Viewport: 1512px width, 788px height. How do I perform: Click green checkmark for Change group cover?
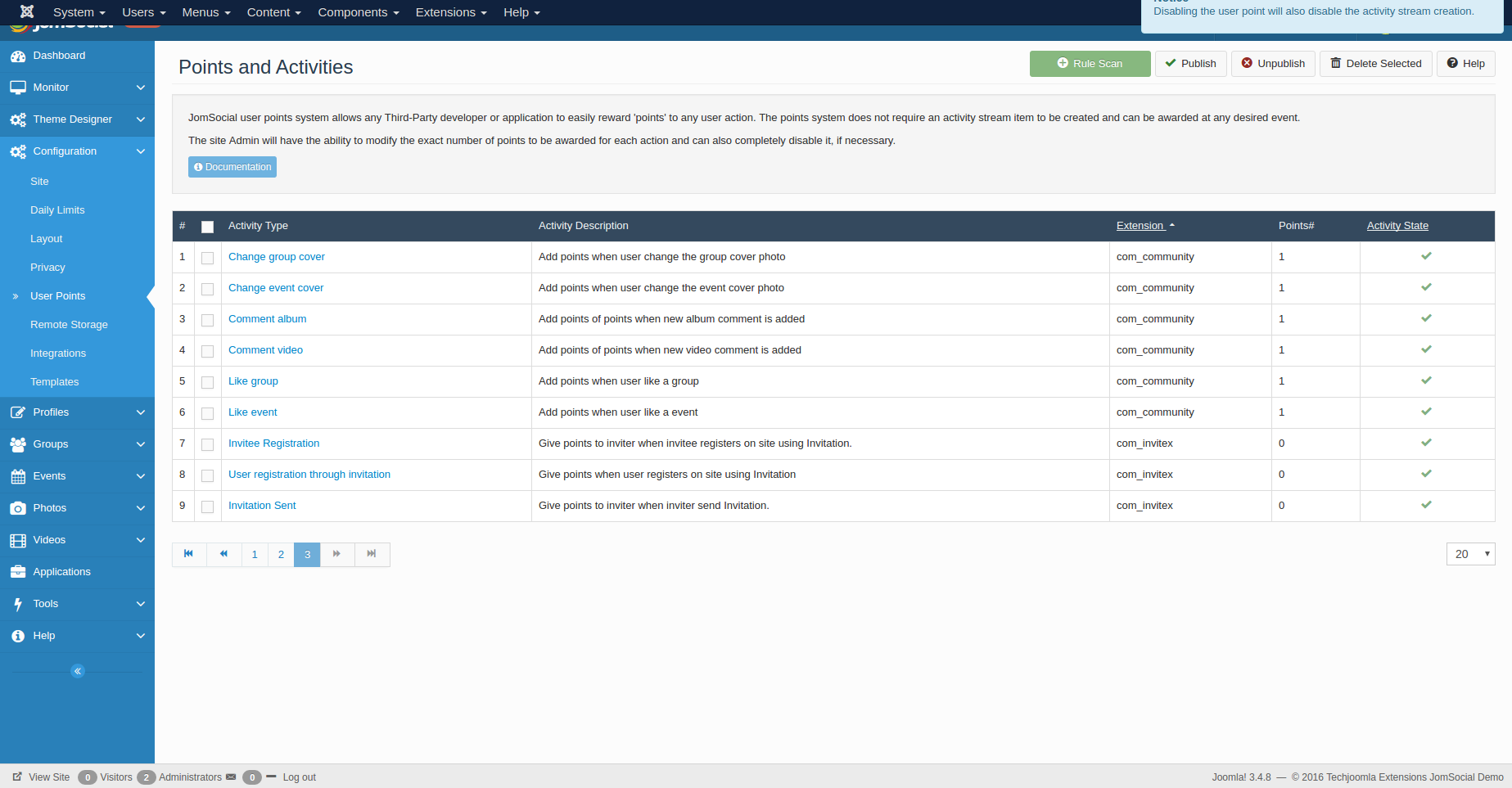[1426, 256]
